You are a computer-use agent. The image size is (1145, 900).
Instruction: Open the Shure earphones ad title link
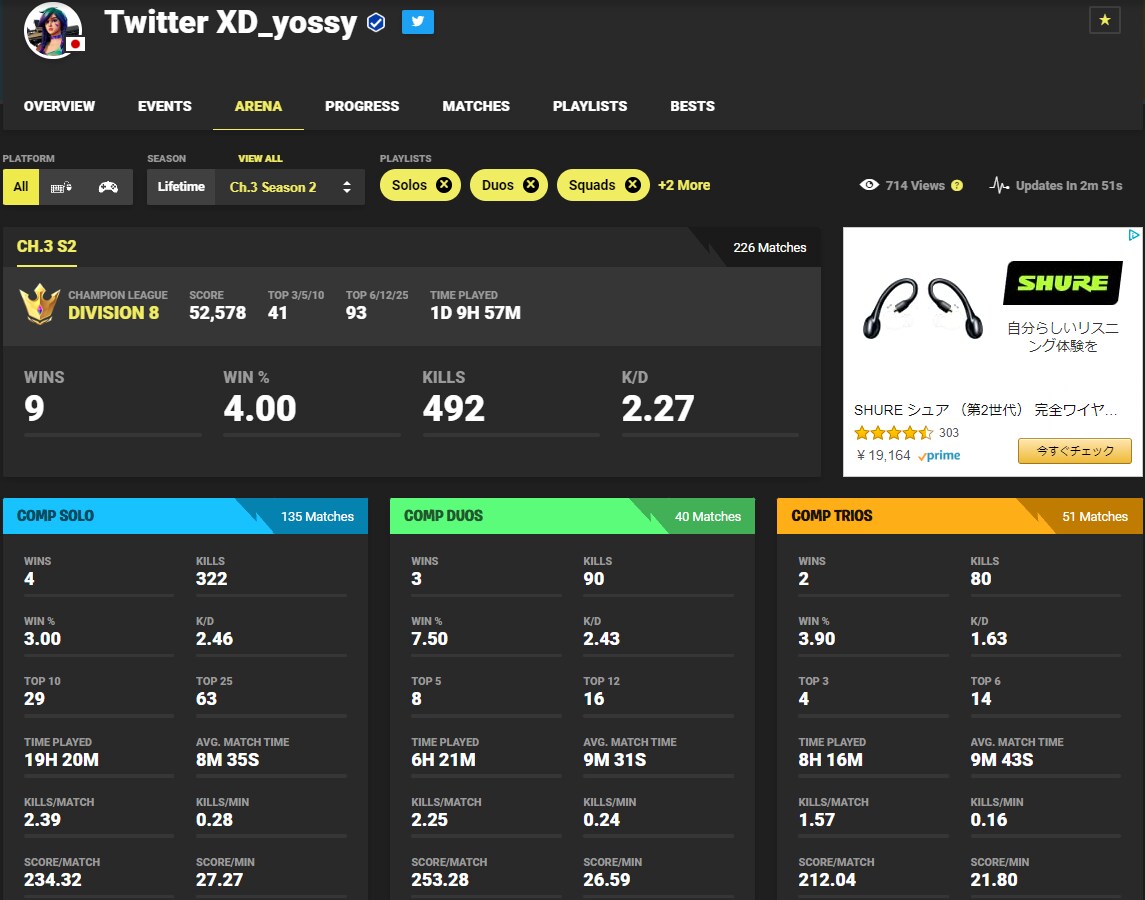(985, 410)
